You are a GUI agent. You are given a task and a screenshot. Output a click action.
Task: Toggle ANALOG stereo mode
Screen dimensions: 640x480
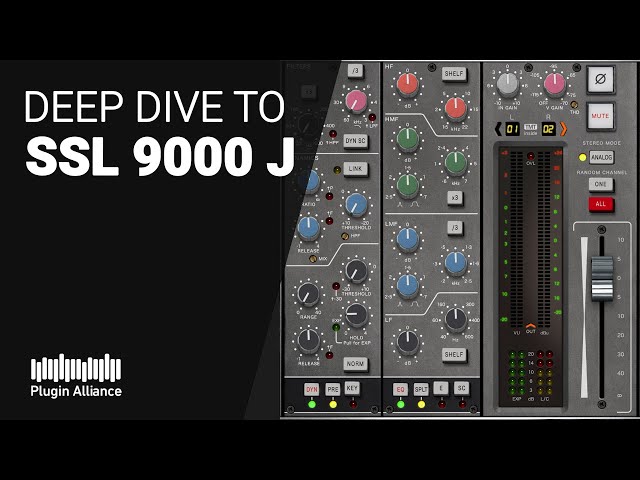[602, 157]
